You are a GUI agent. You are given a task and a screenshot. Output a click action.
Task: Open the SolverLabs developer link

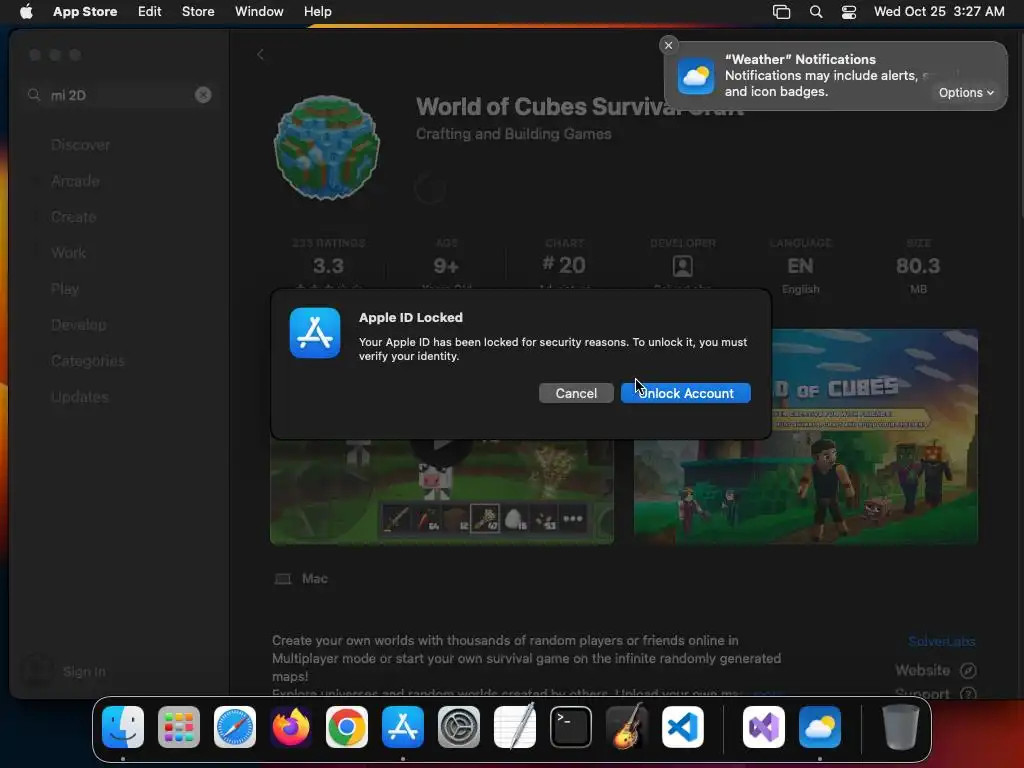point(942,641)
